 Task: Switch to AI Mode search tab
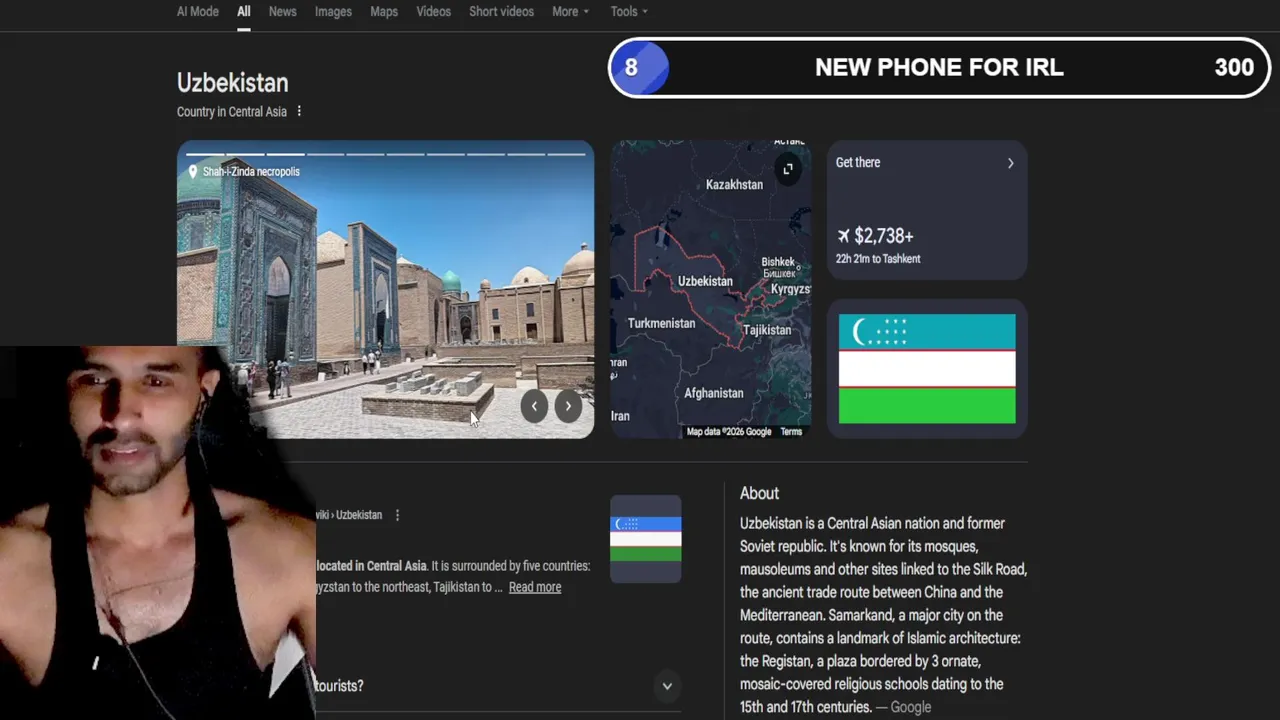(x=197, y=12)
